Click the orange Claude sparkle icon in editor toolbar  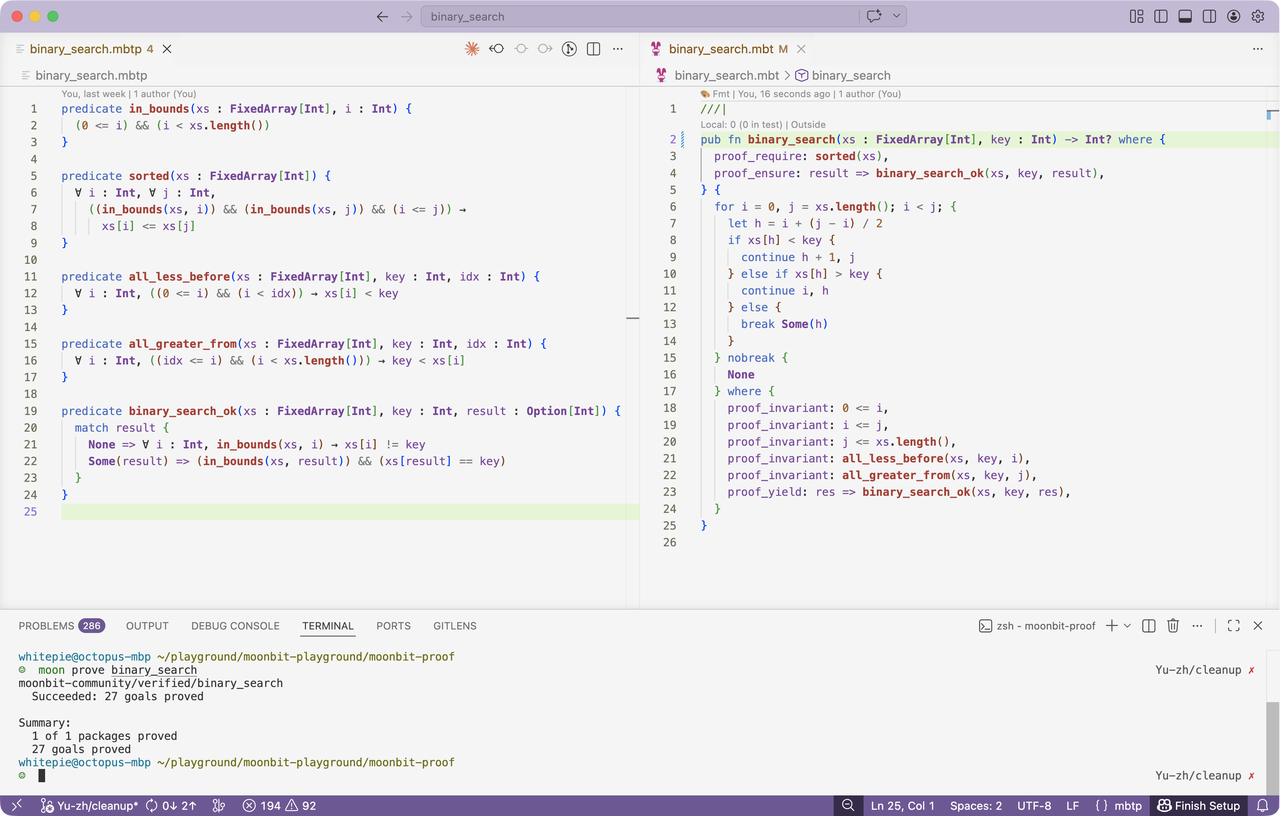tap(472, 48)
